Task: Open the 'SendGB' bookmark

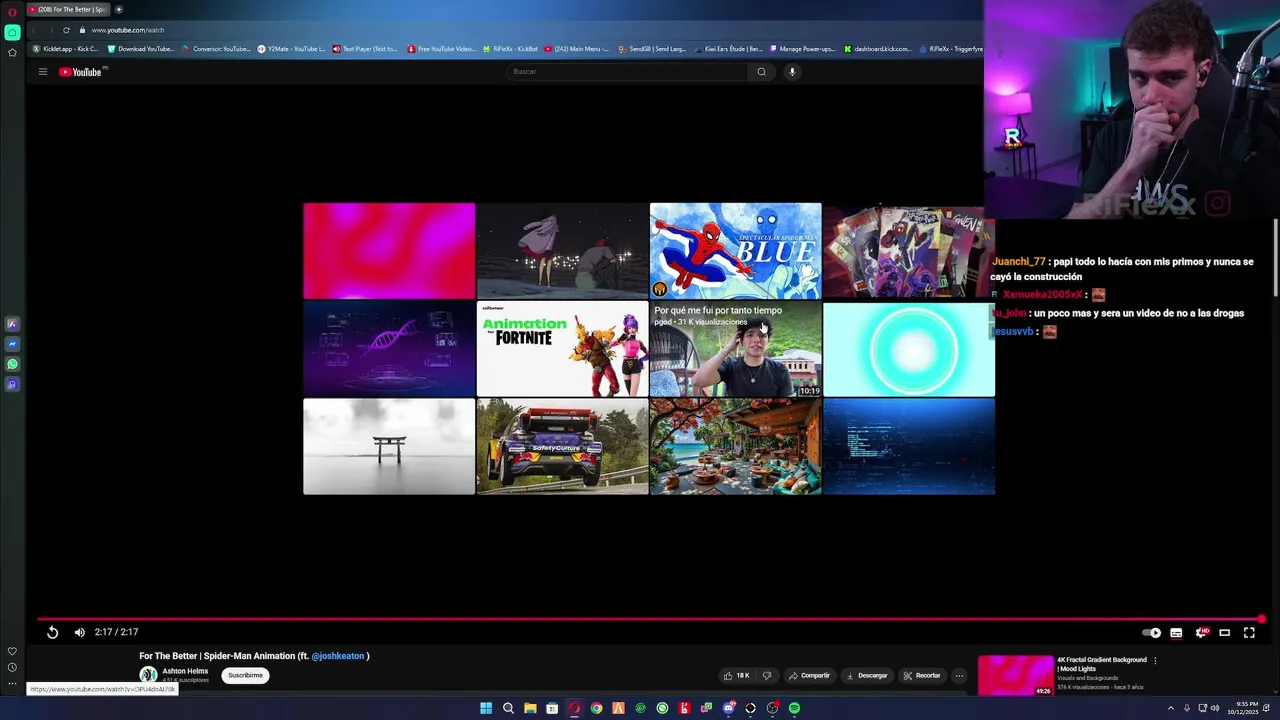Action: tap(652, 49)
